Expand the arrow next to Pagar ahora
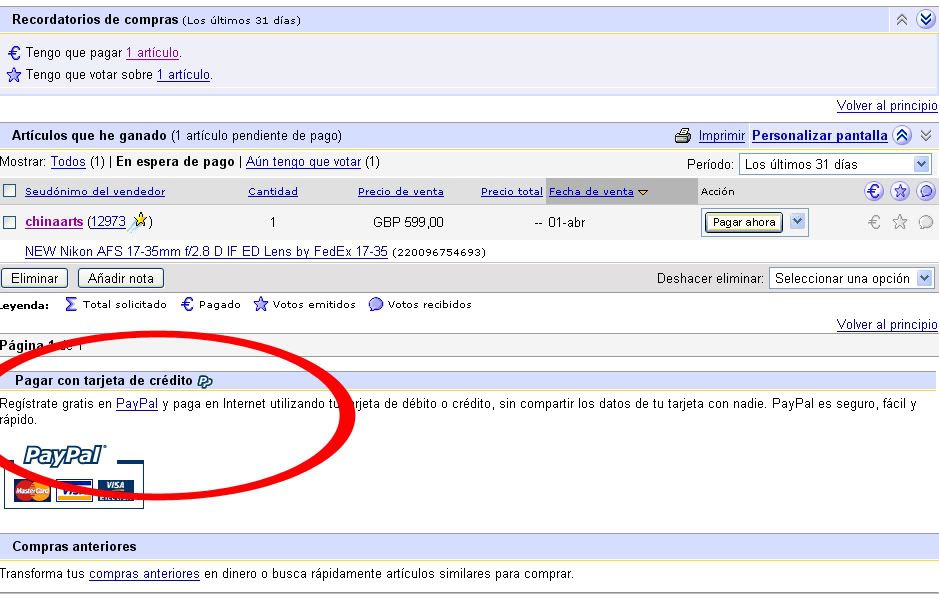 pyautogui.click(x=797, y=222)
